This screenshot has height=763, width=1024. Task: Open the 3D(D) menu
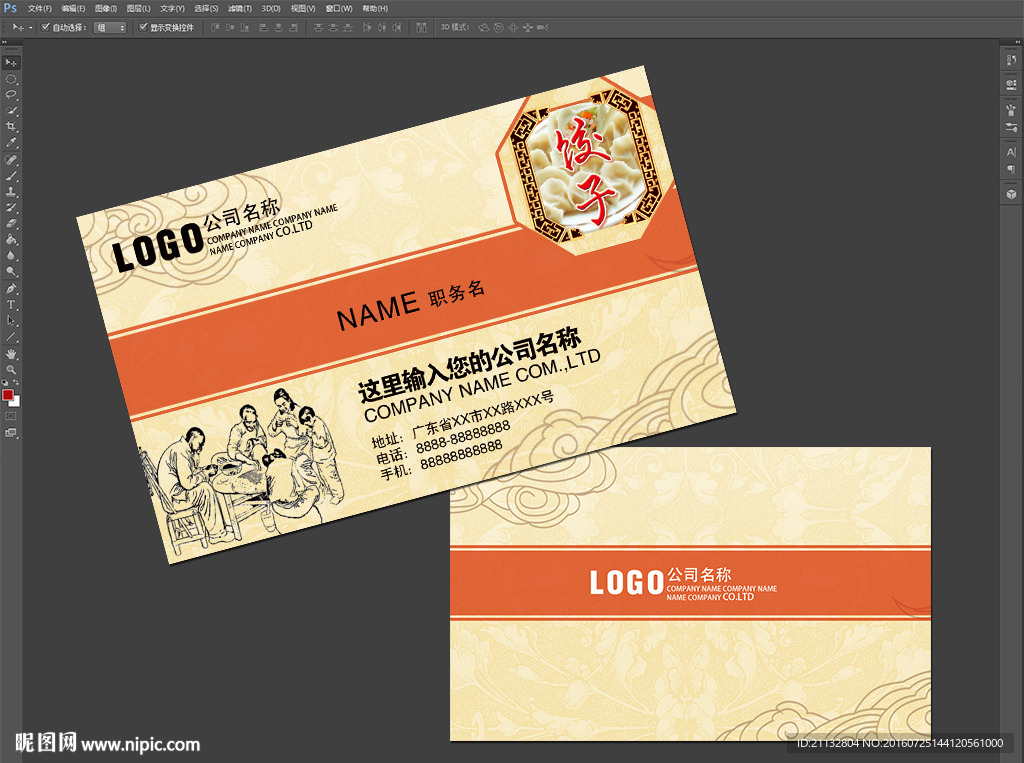(271, 8)
